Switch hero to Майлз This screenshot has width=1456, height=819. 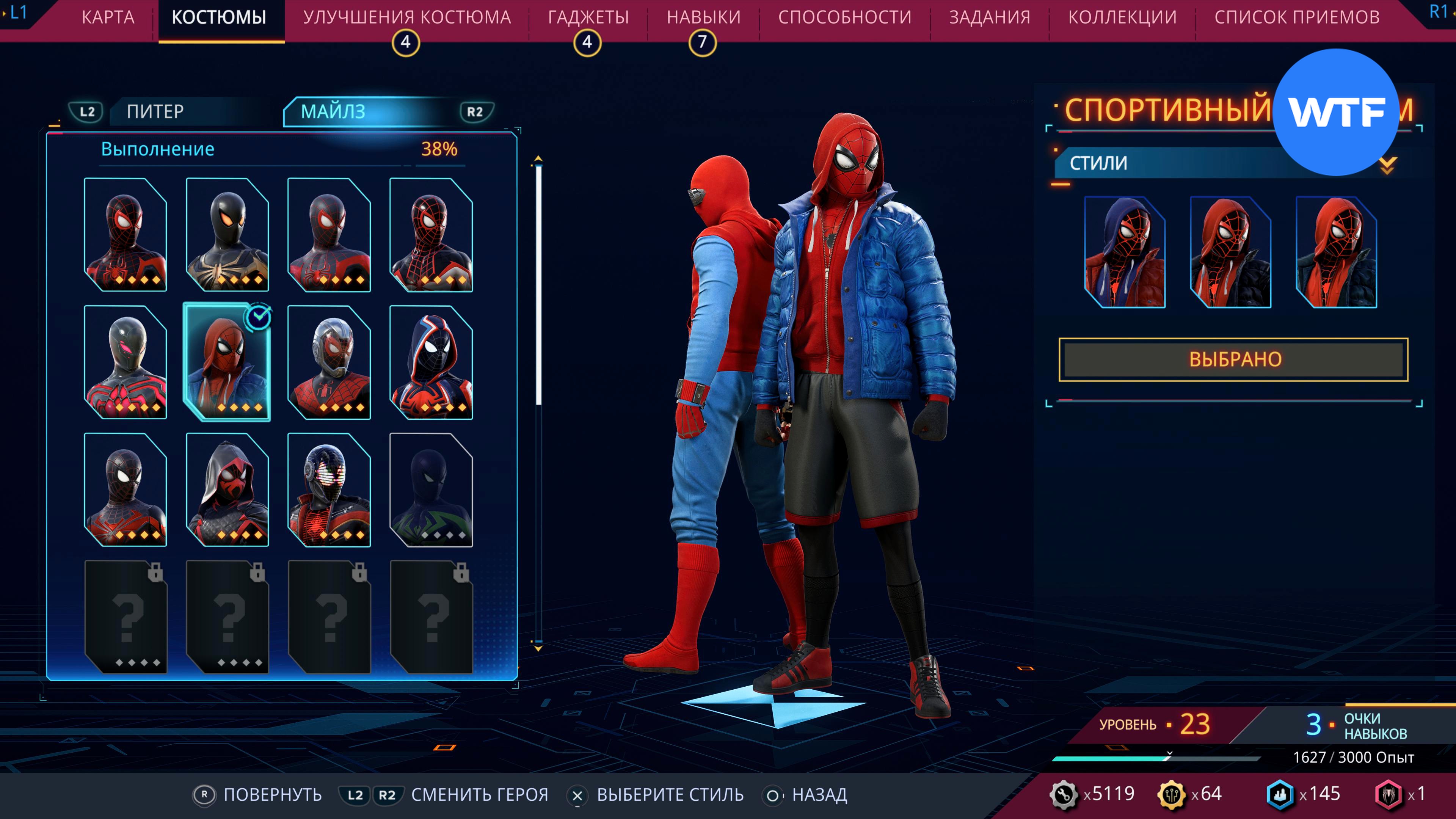pyautogui.click(x=334, y=111)
